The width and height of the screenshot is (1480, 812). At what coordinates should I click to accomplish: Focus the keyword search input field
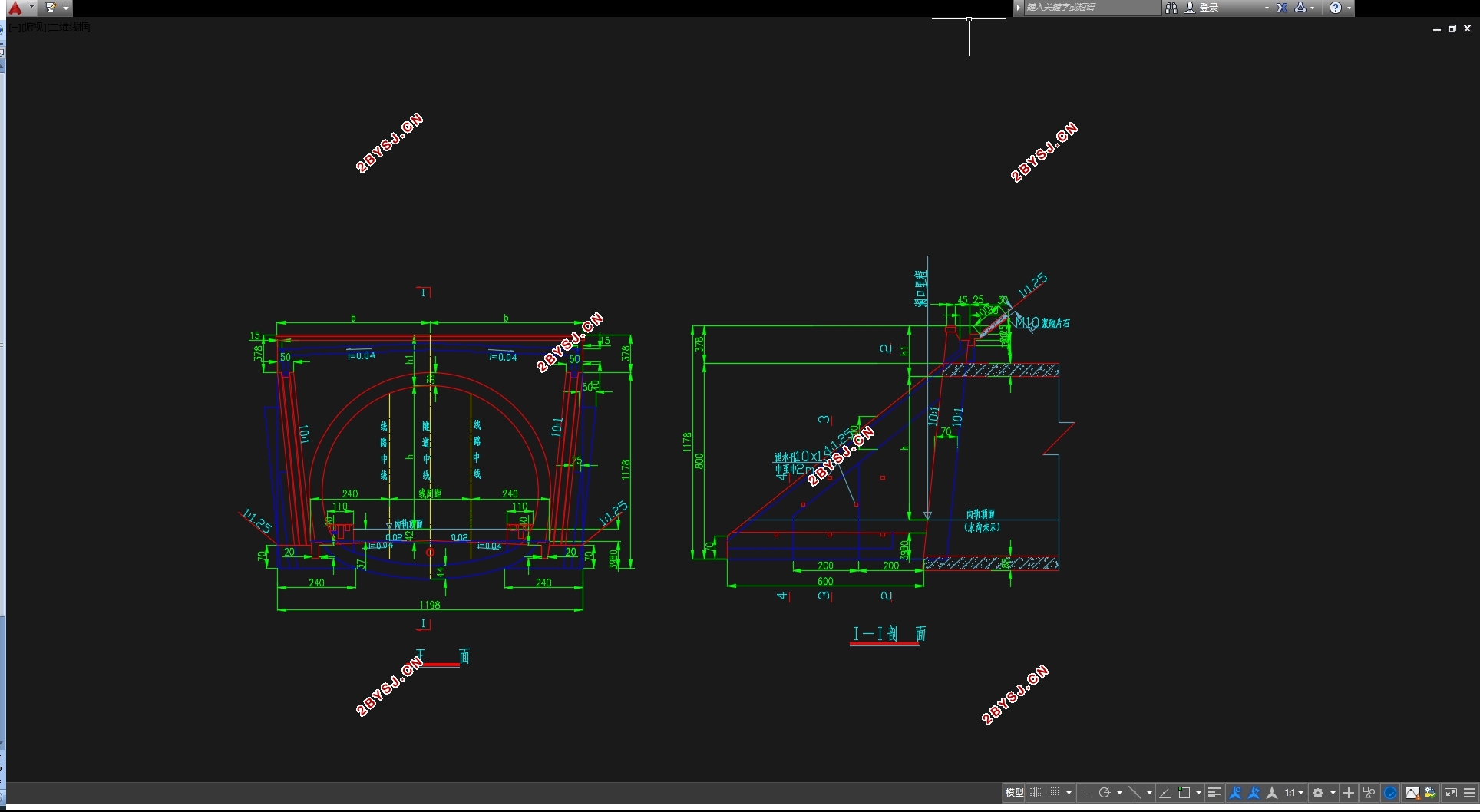point(1092,8)
